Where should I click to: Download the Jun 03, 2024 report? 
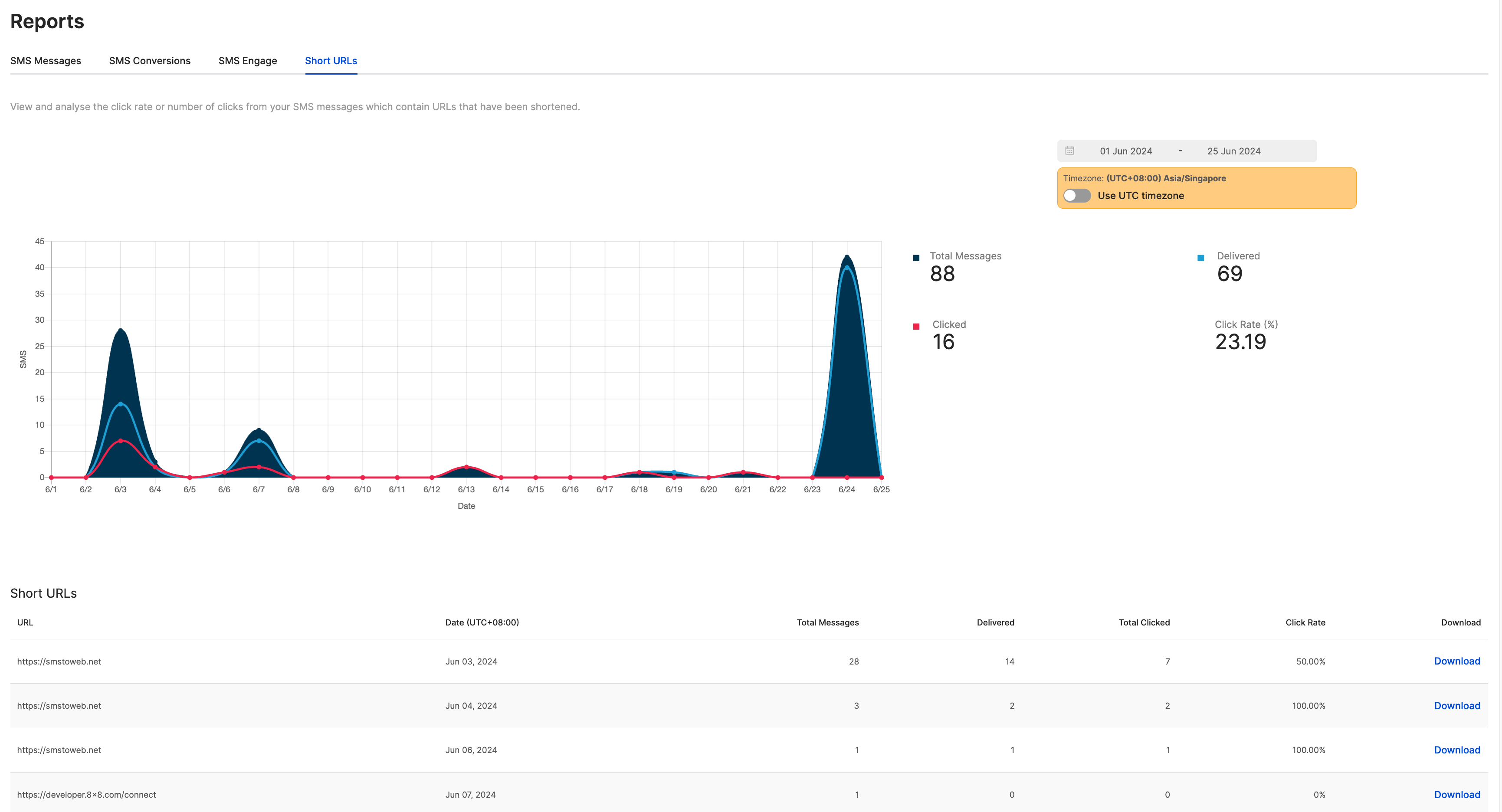[1456, 661]
